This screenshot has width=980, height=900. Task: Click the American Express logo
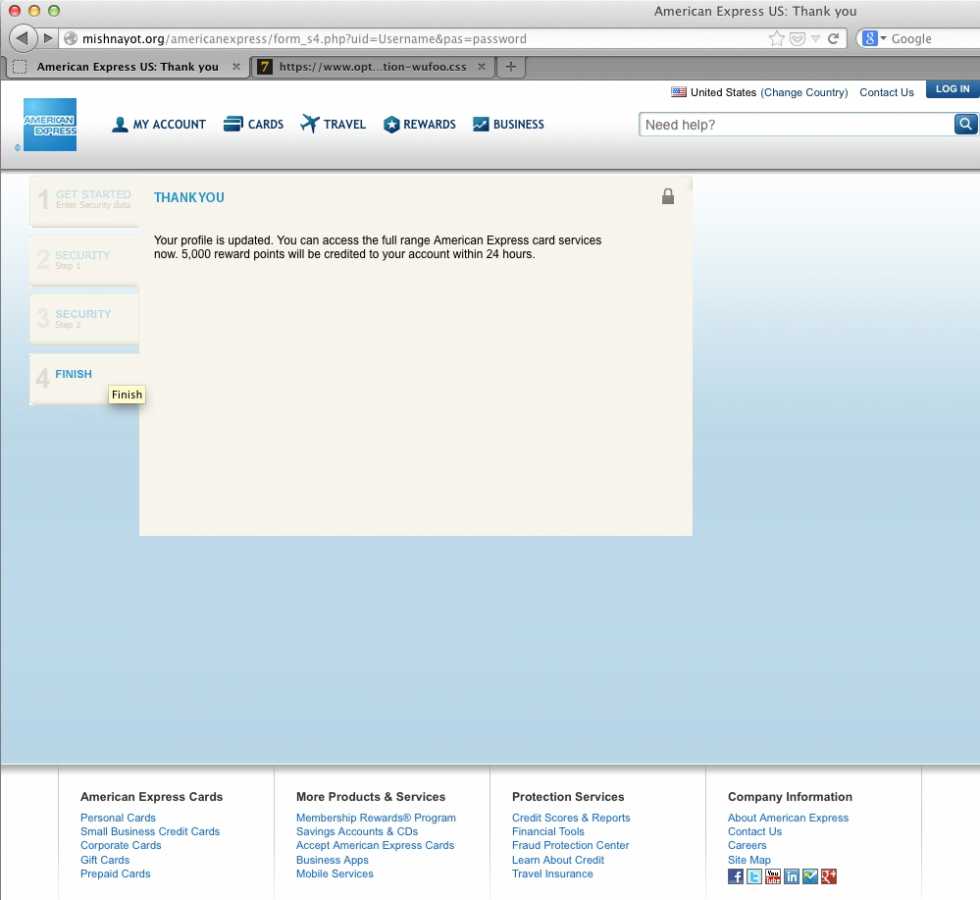50,125
